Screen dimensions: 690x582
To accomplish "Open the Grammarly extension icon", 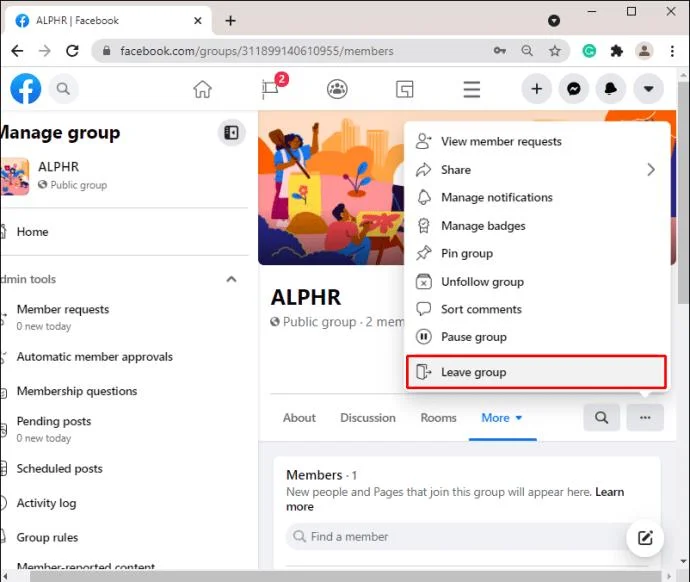I will [589, 51].
